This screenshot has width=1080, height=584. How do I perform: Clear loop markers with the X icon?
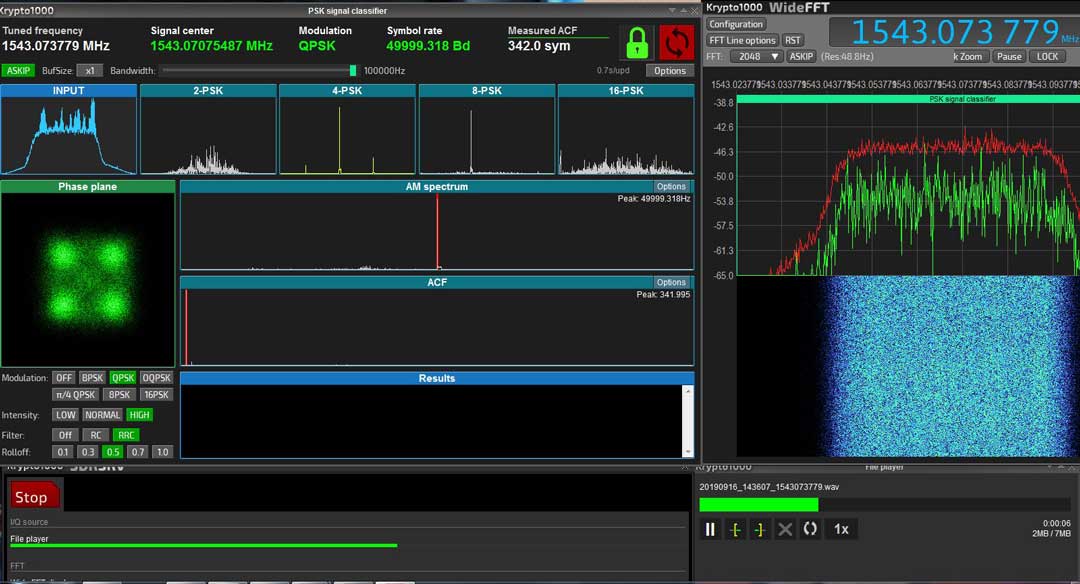pos(785,529)
